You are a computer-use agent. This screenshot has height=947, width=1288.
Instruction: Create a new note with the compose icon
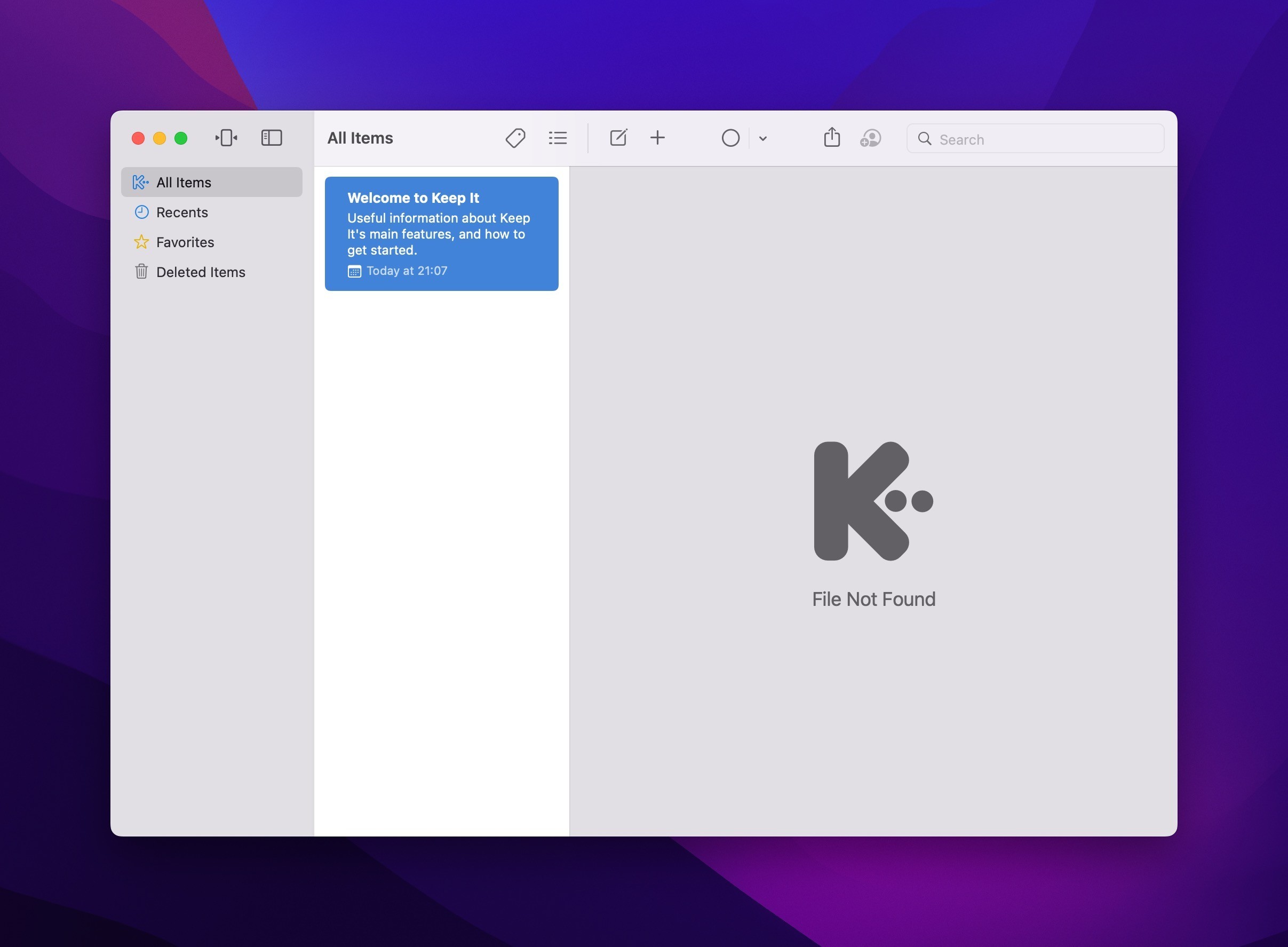618,138
